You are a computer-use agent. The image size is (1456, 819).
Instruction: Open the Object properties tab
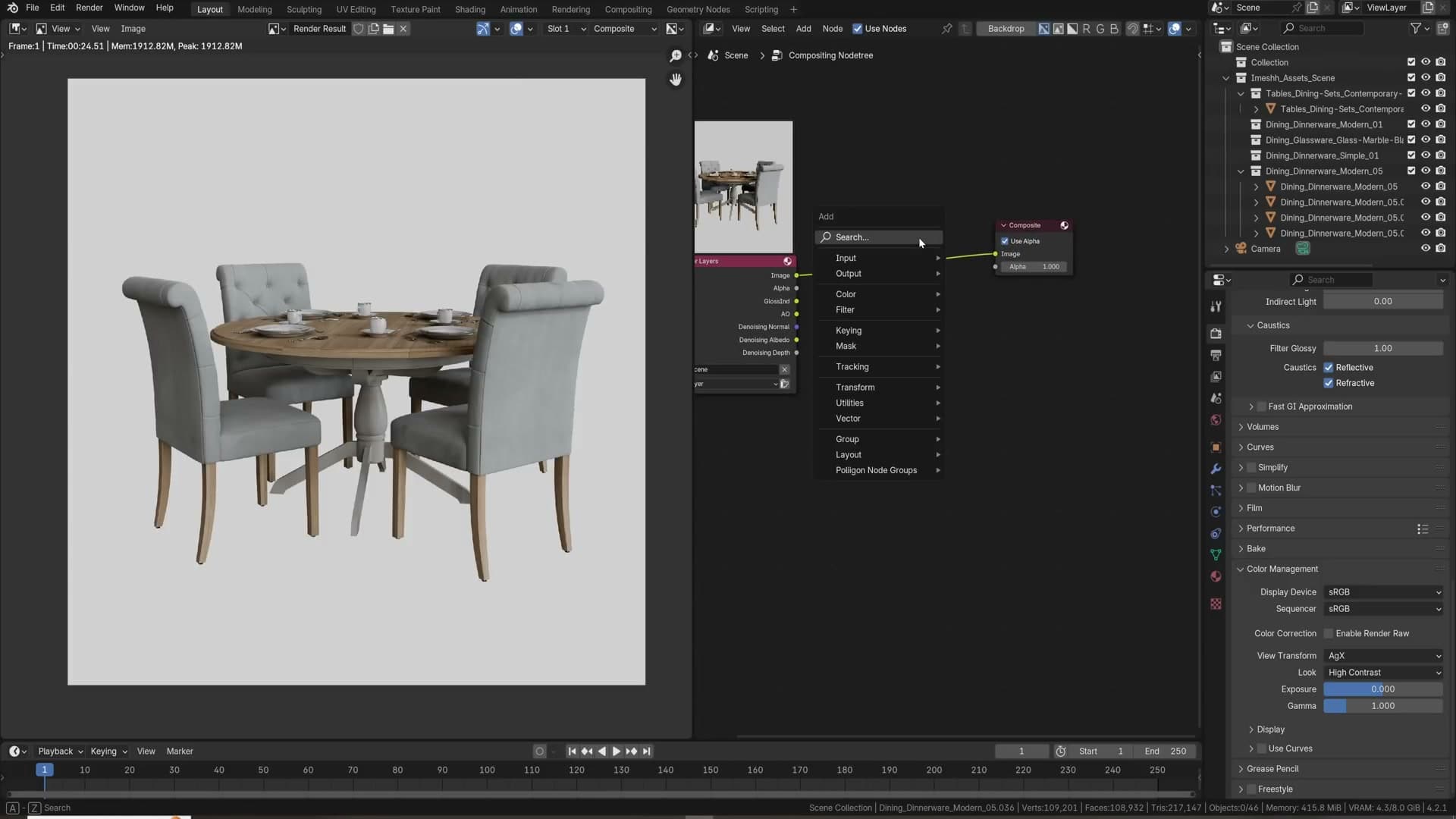[x=1216, y=447]
